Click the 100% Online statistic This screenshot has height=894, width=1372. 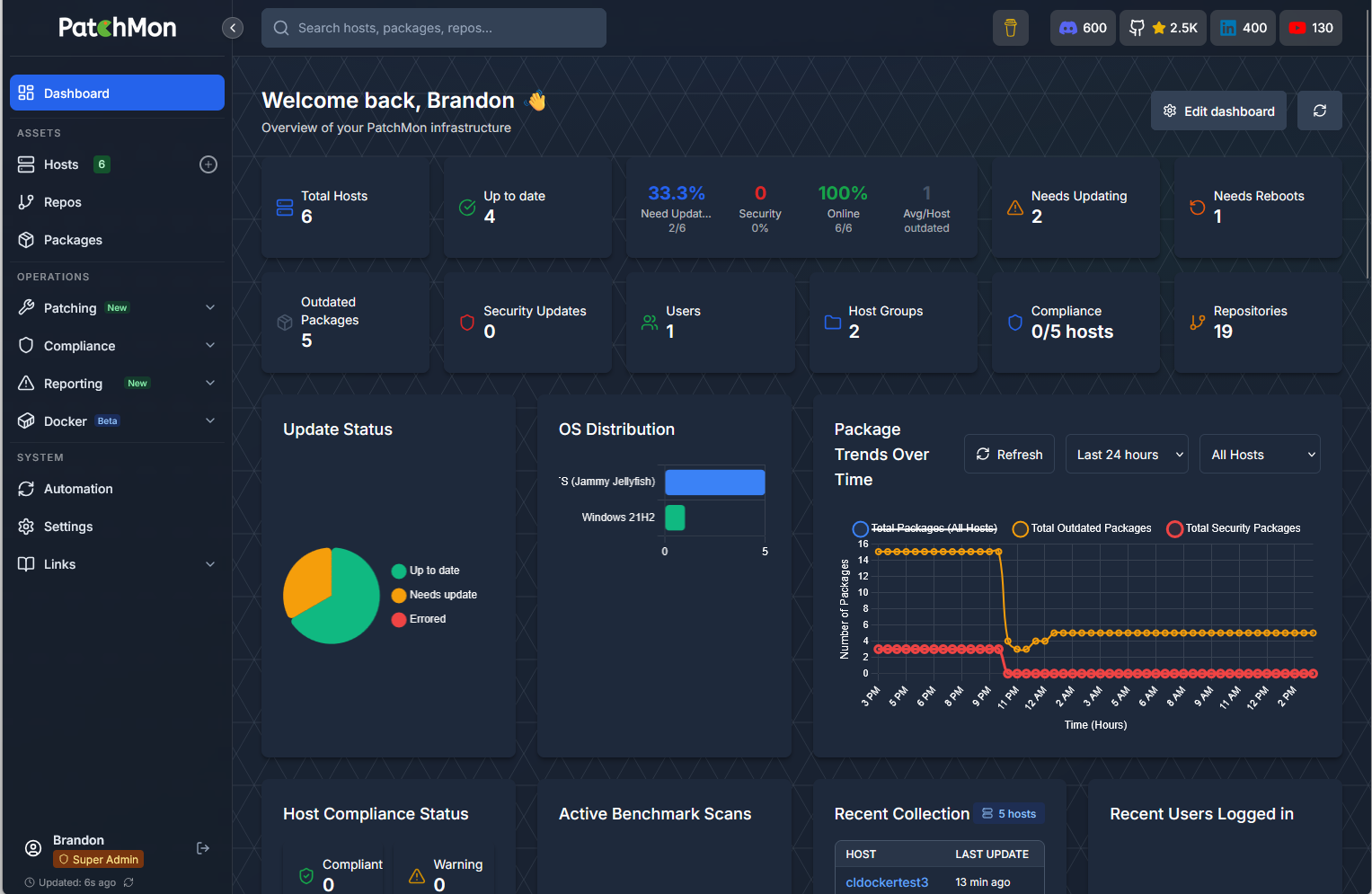click(x=843, y=208)
